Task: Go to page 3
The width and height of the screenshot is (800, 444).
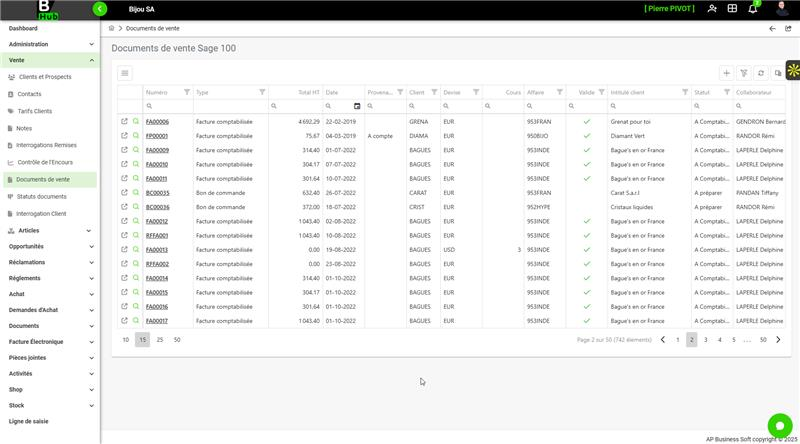Action: [x=706, y=340]
